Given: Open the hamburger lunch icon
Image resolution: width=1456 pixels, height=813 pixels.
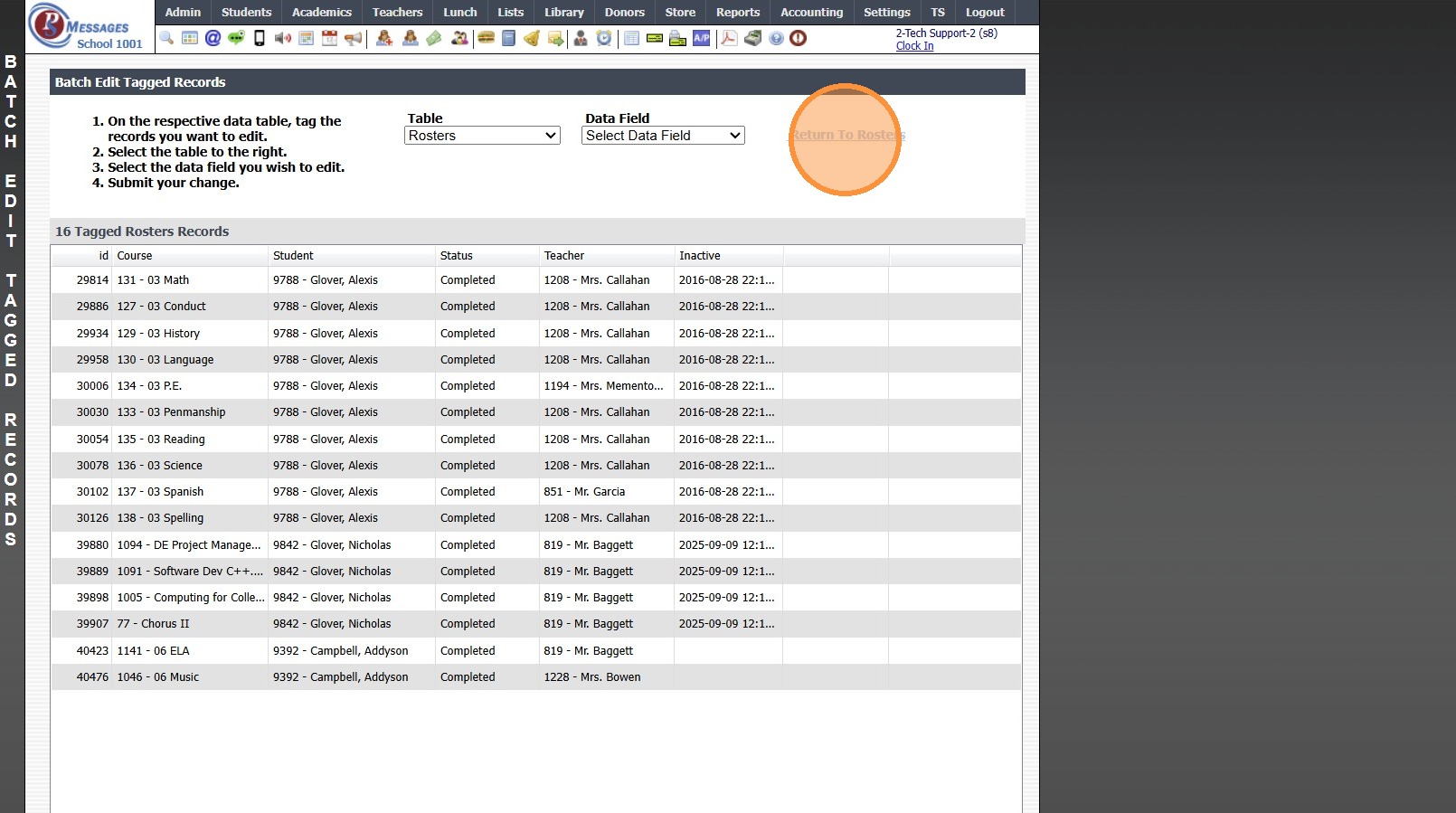Looking at the screenshot, I should 486,38.
